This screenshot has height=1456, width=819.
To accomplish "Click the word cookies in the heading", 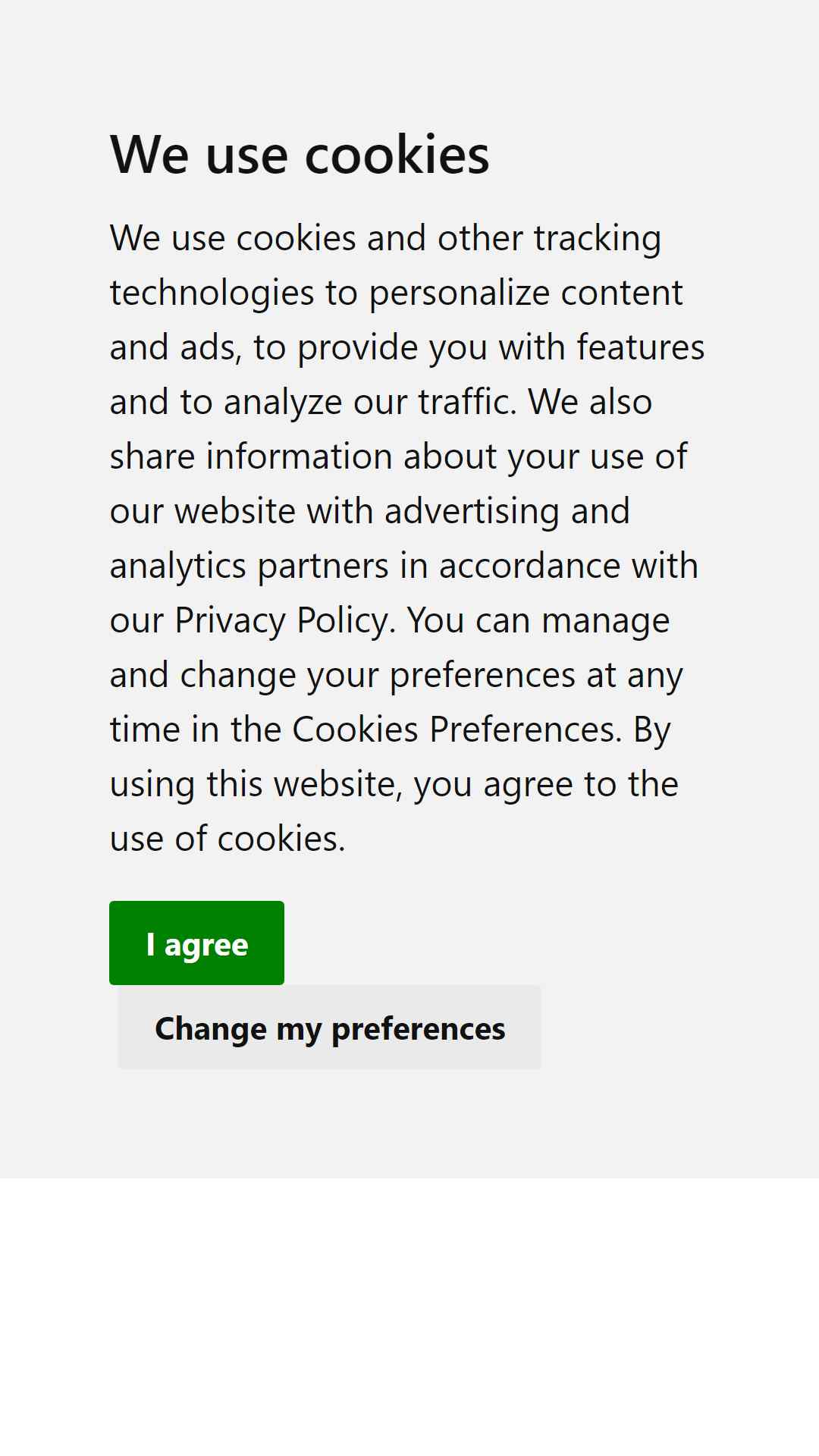I will [397, 154].
